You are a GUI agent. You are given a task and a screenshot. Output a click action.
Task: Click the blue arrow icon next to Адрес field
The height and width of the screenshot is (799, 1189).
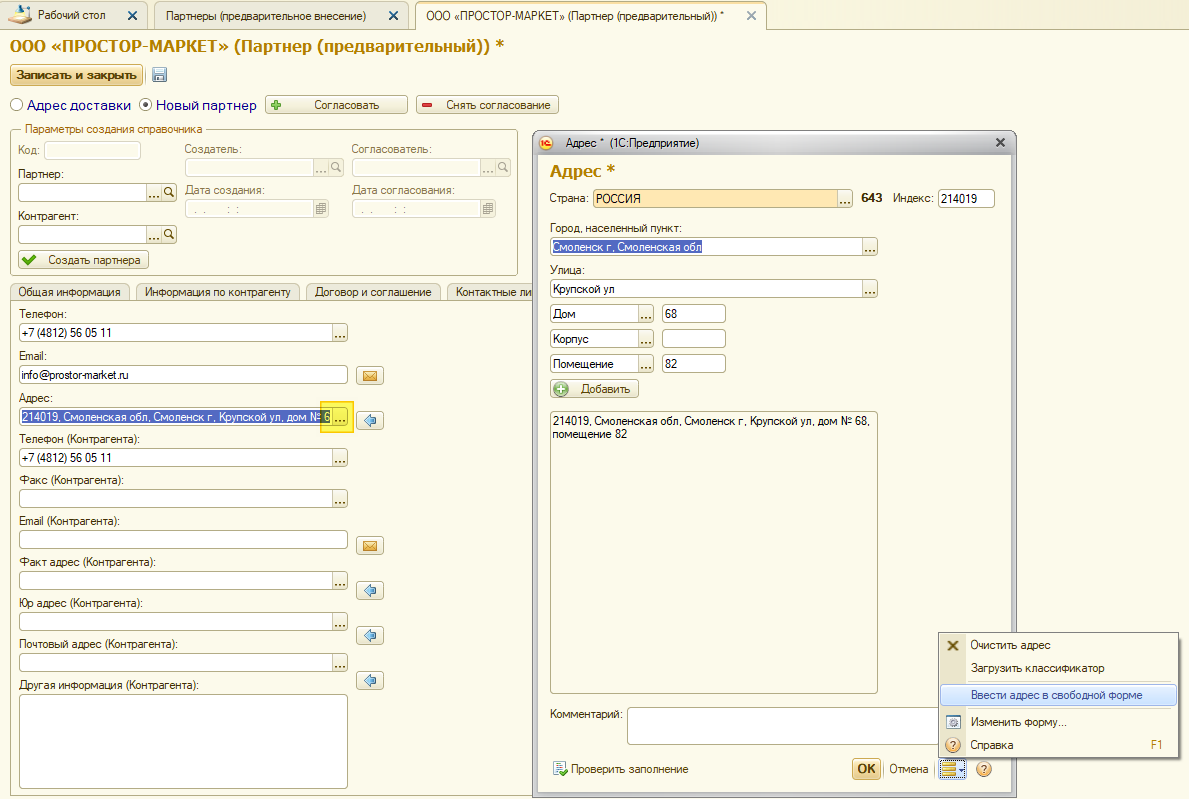[370, 420]
